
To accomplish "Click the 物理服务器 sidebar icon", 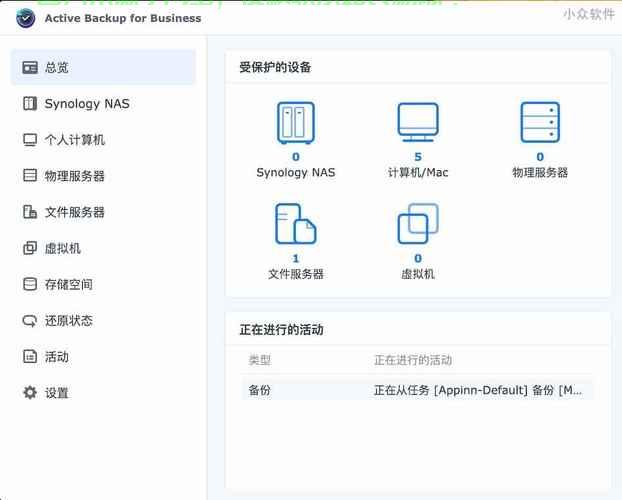I will (x=30, y=175).
